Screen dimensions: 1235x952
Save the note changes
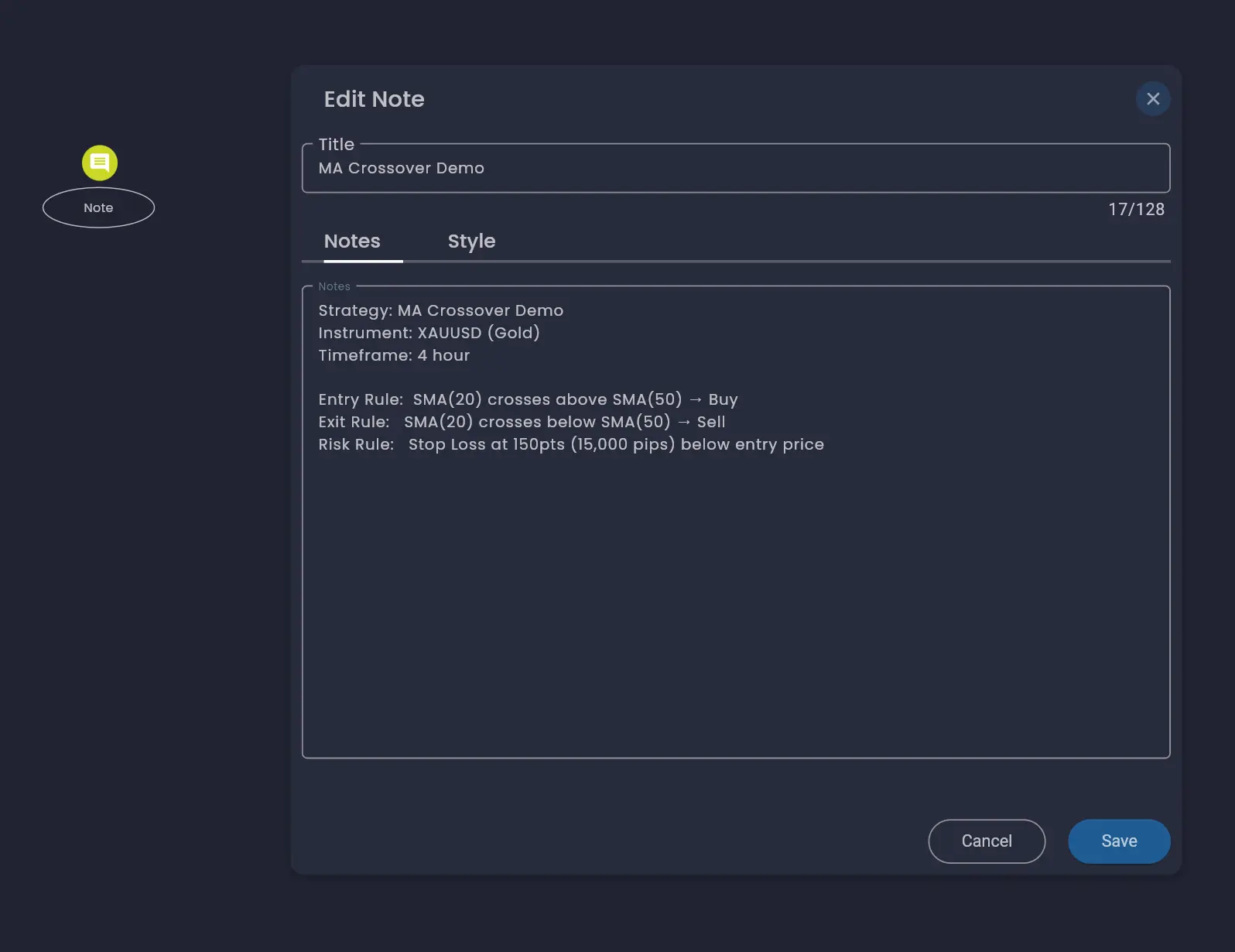point(1118,841)
